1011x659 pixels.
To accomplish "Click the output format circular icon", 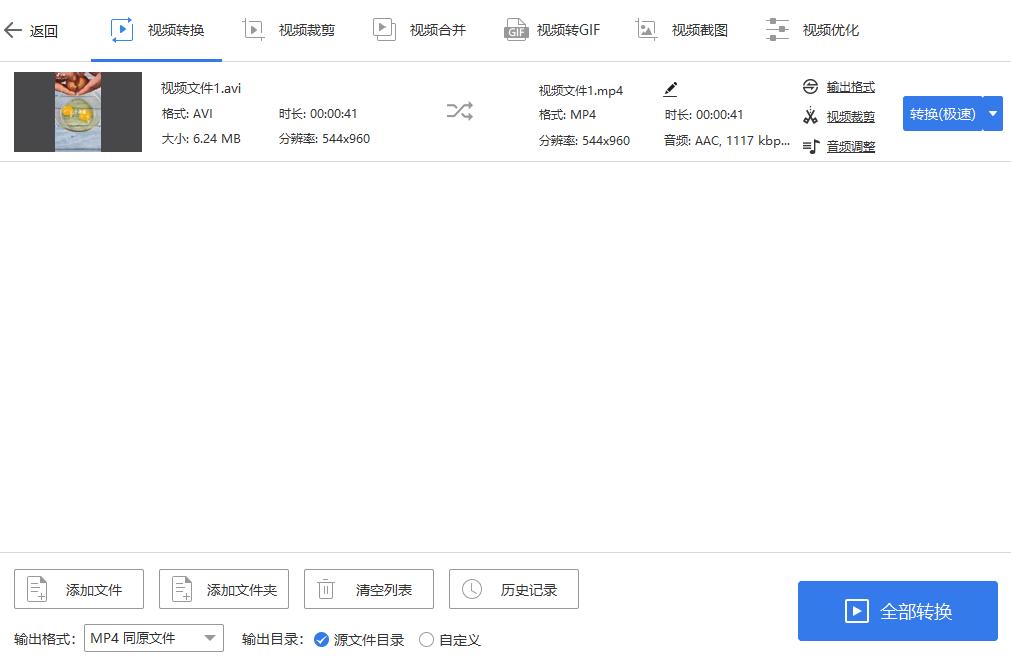I will click(810, 87).
